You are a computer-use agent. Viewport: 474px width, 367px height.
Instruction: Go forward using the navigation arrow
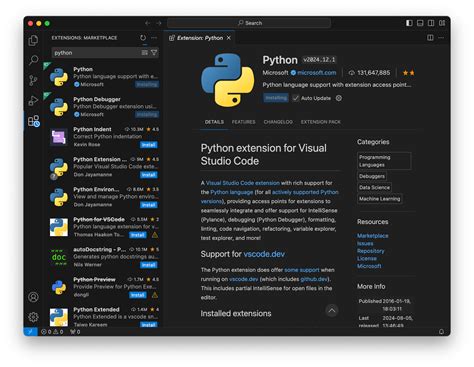coord(159,23)
